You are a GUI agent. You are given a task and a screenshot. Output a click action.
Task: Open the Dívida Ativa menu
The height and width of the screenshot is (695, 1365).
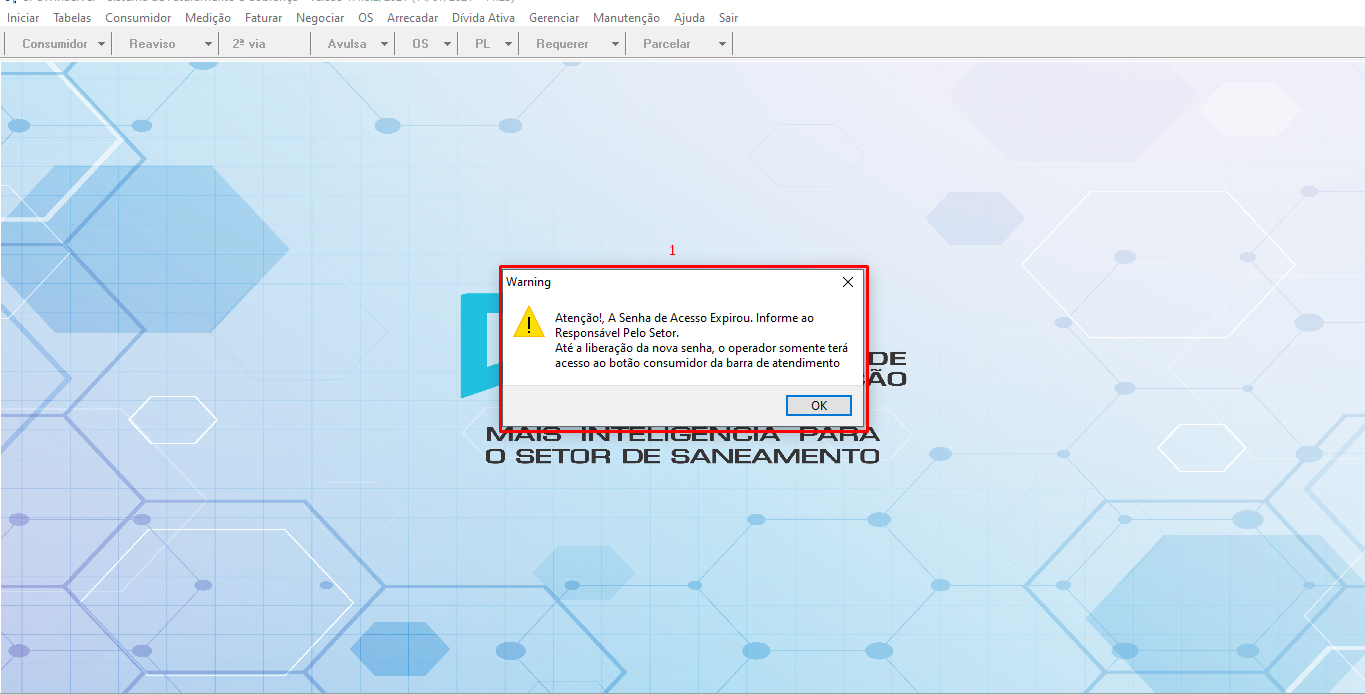point(483,18)
